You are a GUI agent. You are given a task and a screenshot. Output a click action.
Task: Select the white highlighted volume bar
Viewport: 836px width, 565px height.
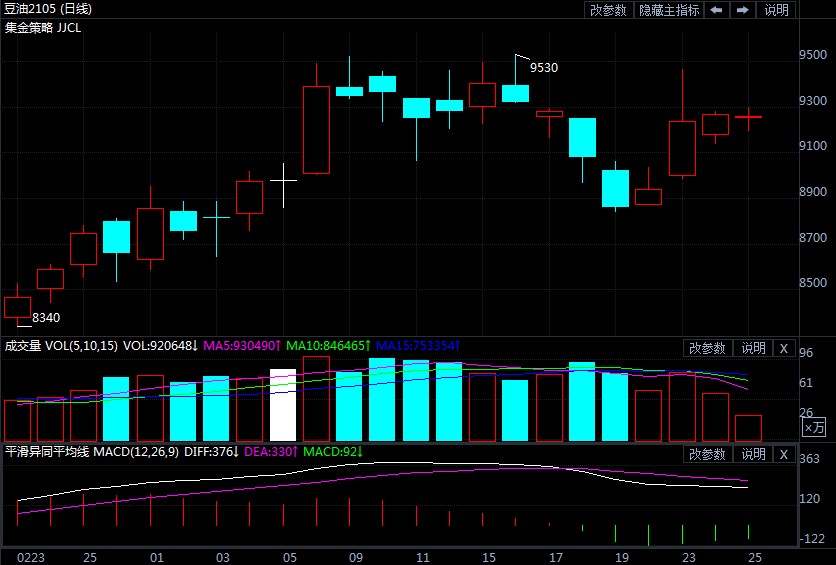(x=284, y=405)
